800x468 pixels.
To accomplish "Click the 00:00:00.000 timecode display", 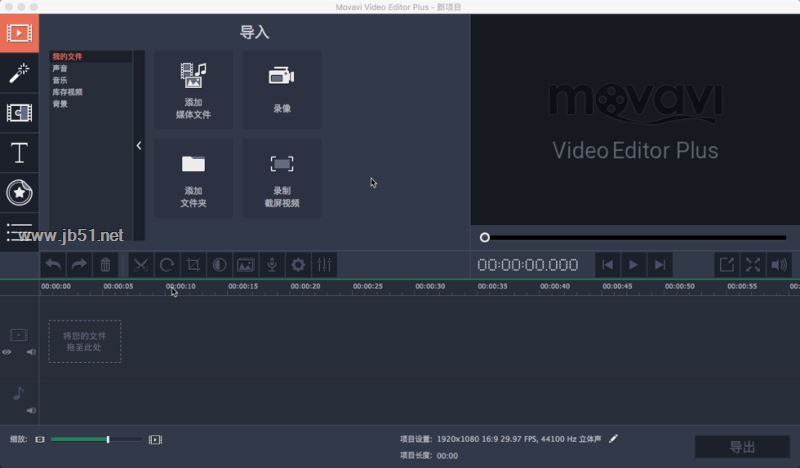I will point(528,265).
